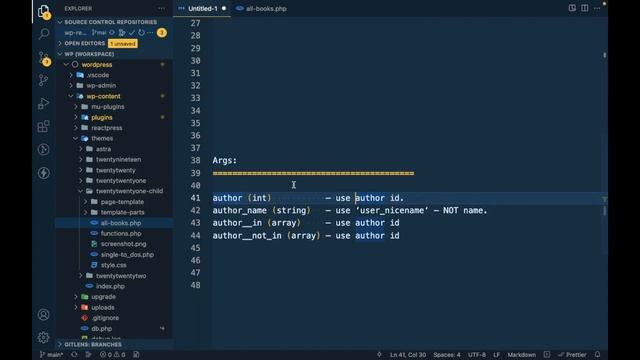This screenshot has width=640, height=360.
Task: Open the editor more actions ellipsis
Action: (597, 8)
